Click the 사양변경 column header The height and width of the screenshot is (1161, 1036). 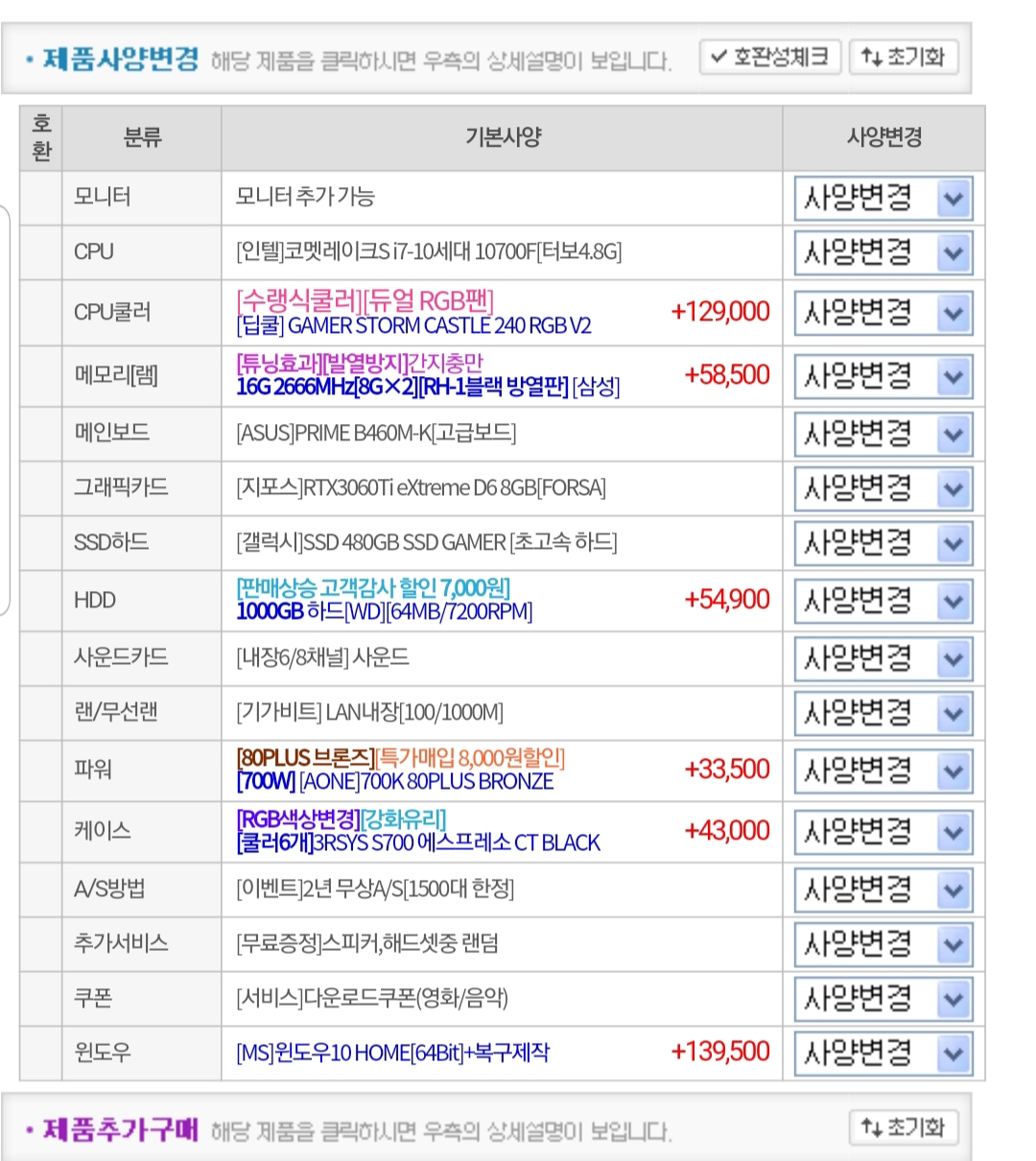883,137
